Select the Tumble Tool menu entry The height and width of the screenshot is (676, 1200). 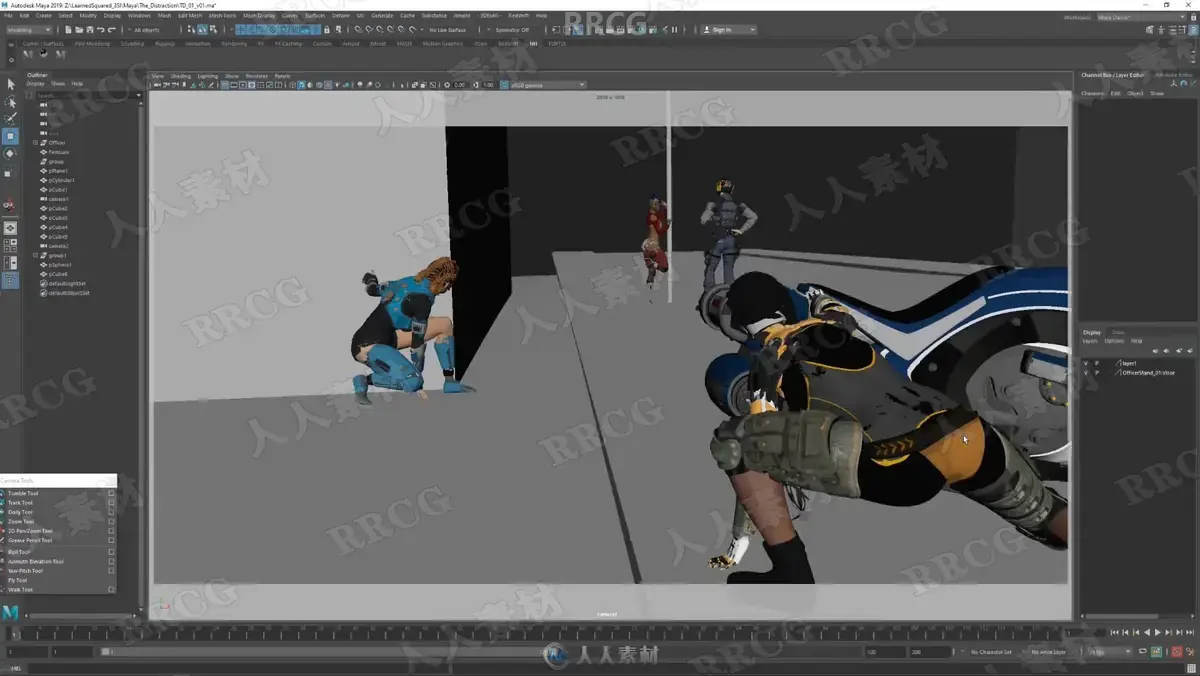(x=23, y=493)
